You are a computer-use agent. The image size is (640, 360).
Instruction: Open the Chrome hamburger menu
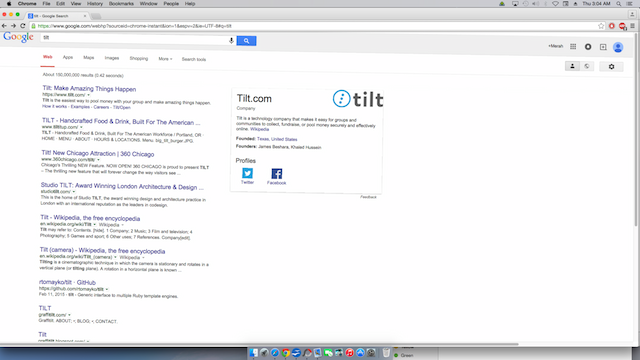point(632,26)
